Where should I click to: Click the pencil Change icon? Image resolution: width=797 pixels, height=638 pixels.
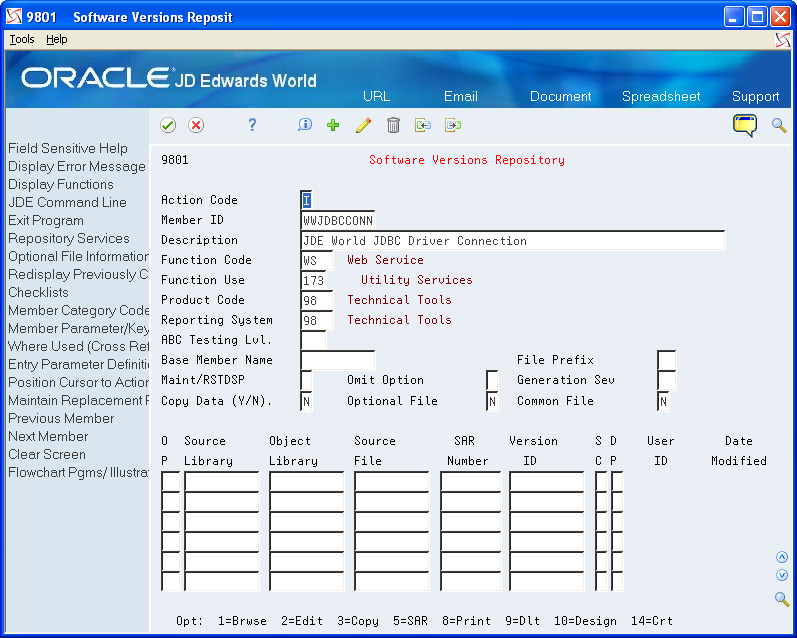click(x=363, y=125)
